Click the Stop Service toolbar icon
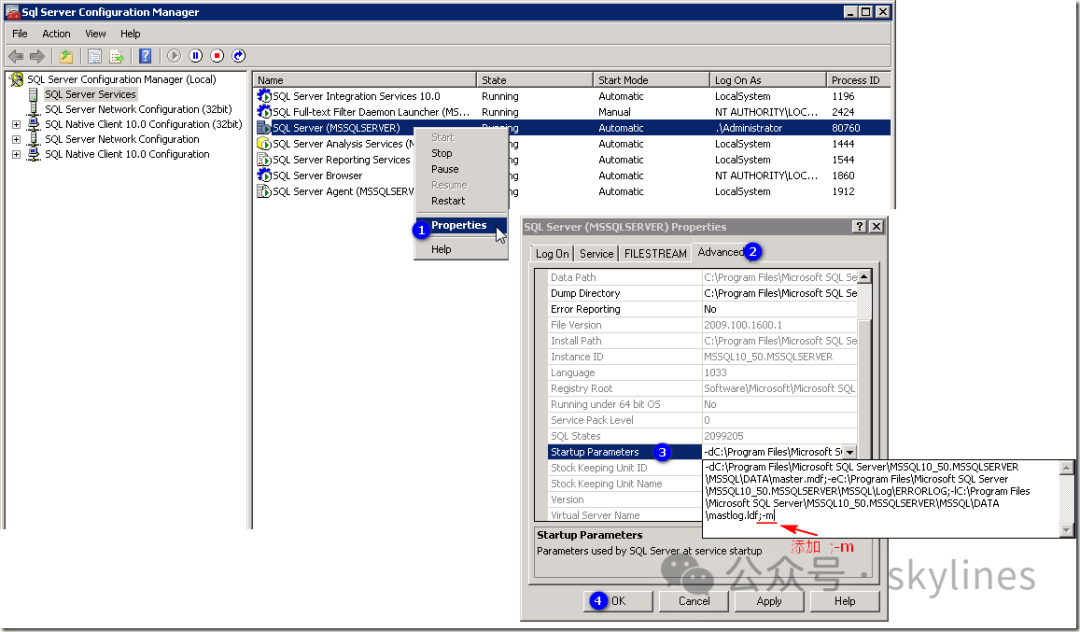The height and width of the screenshot is (632, 1080). click(217, 56)
